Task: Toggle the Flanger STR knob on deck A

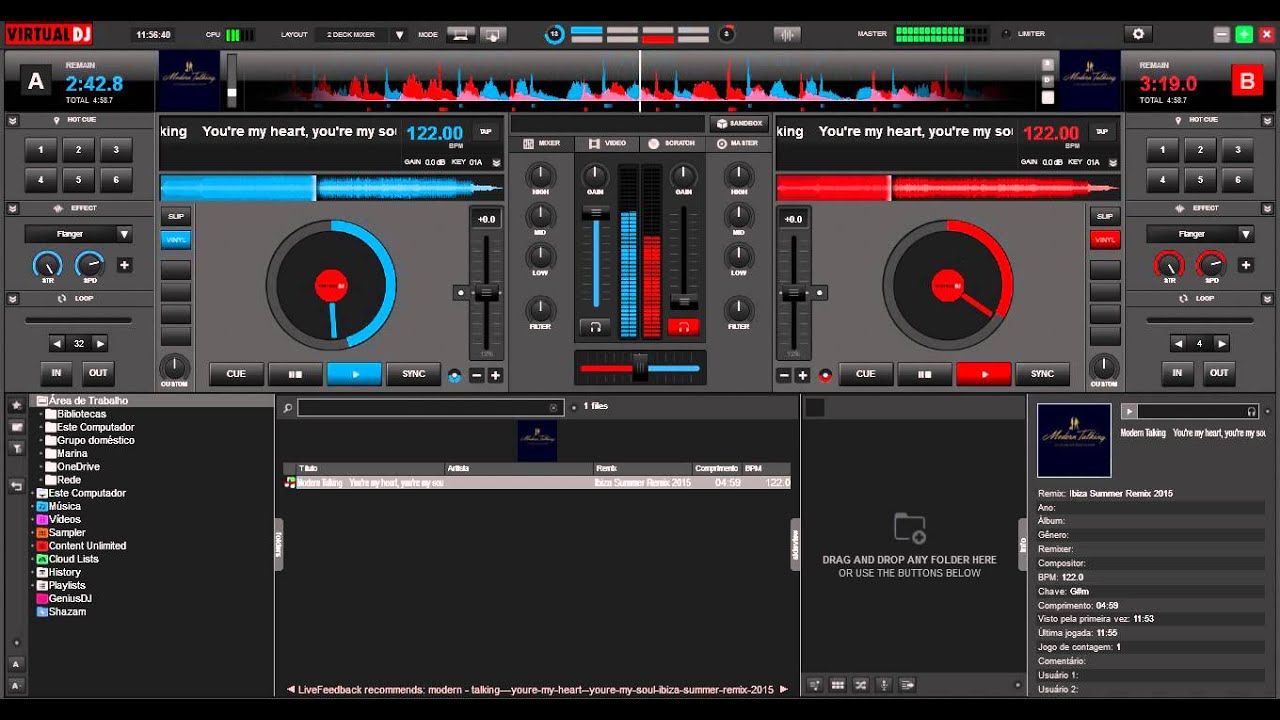Action: click(47, 265)
